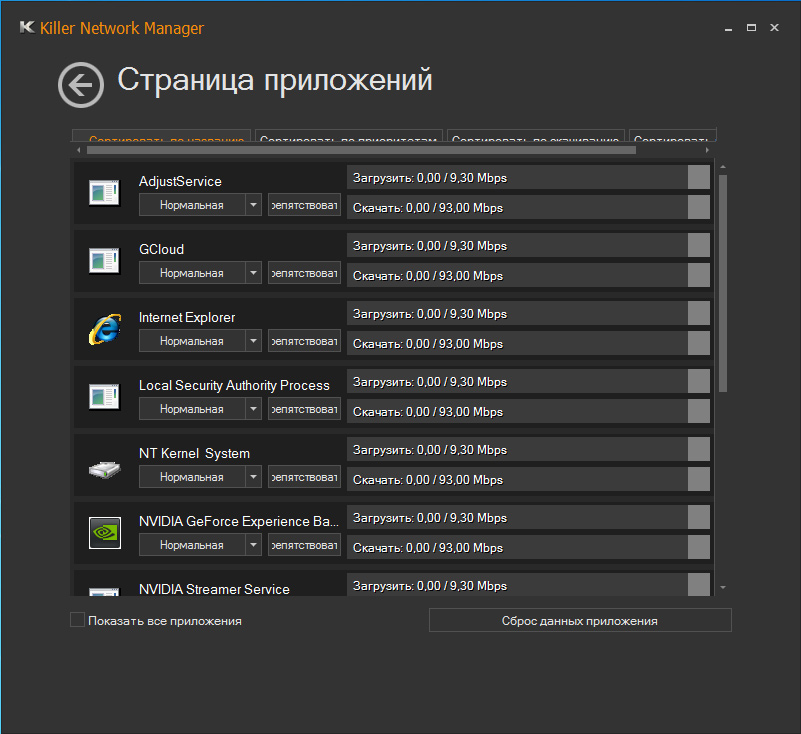Close the Killer Network Manager window
The image size is (801, 734).
click(774, 28)
